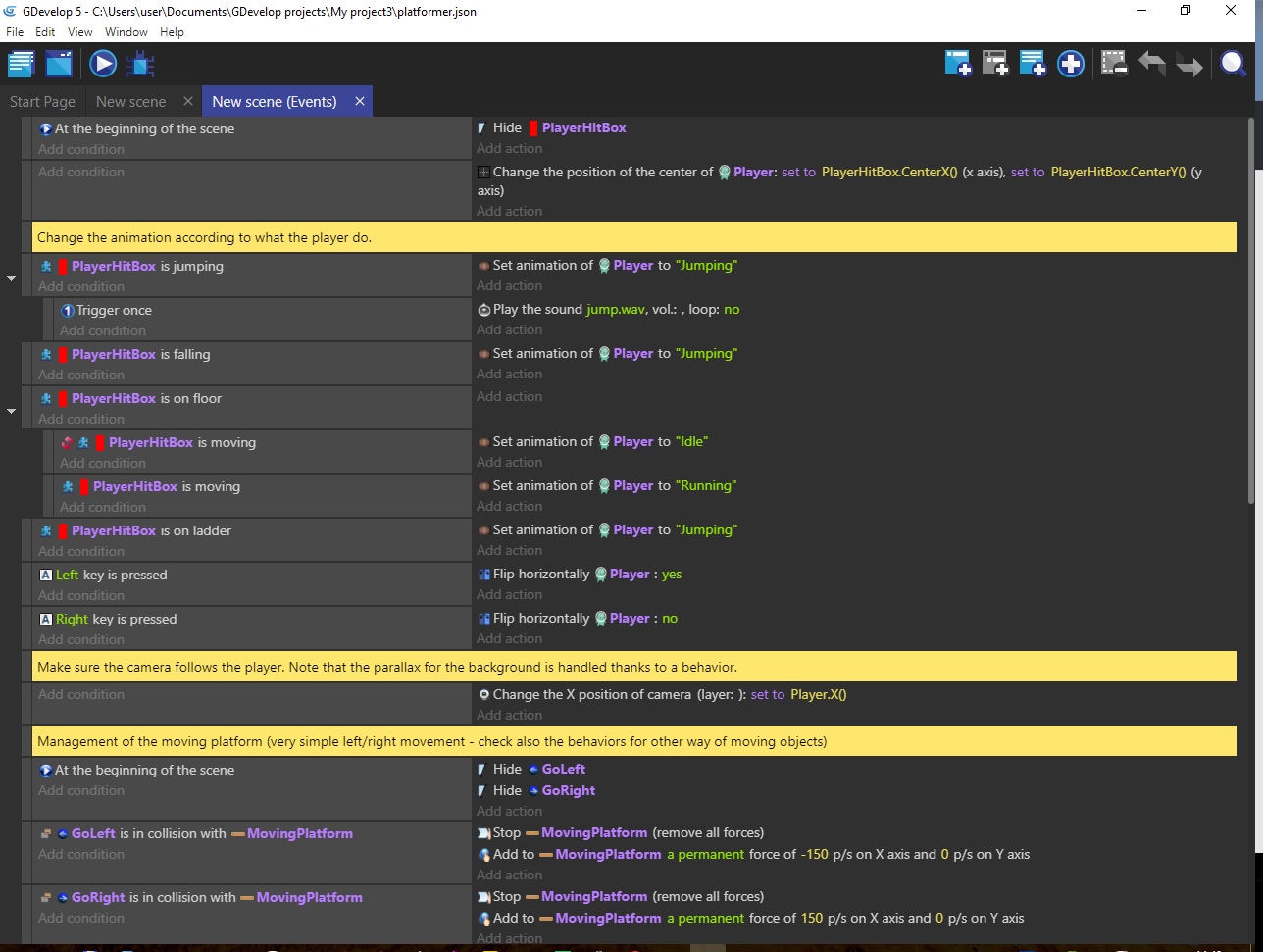This screenshot has width=1263, height=952.
Task: Click the circular plus add-event button
Action: (1071, 64)
